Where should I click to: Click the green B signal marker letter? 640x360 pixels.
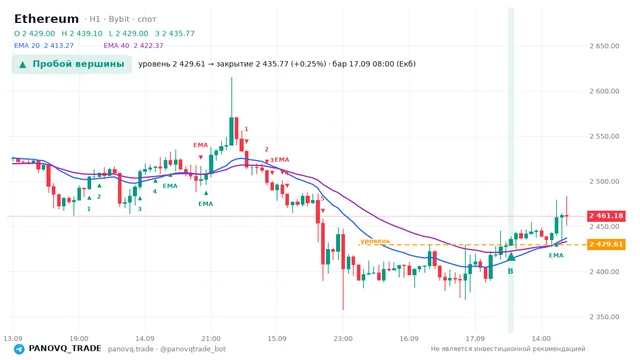510,271
